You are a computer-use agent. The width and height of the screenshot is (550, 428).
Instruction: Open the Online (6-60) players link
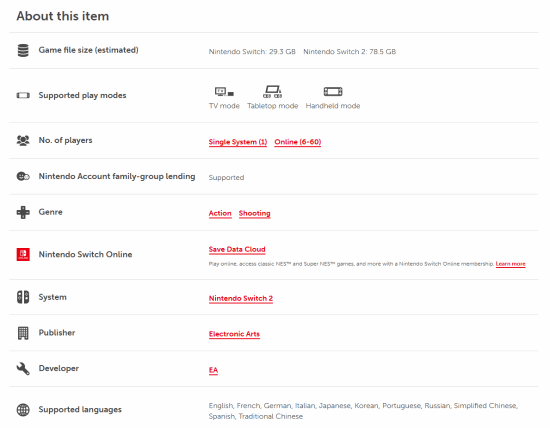[298, 142]
